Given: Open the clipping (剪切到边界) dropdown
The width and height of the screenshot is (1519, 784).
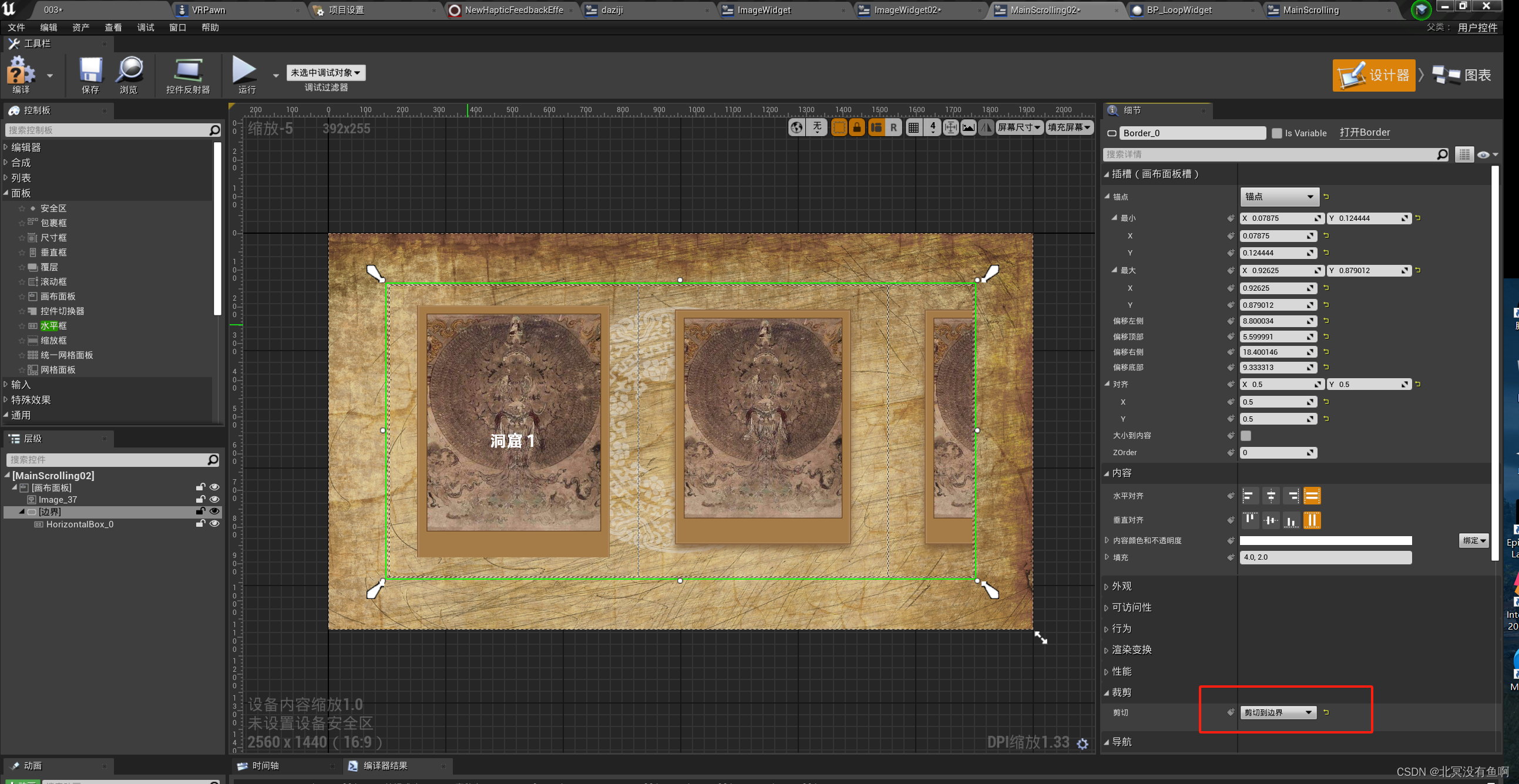Looking at the screenshot, I should click(x=1278, y=713).
